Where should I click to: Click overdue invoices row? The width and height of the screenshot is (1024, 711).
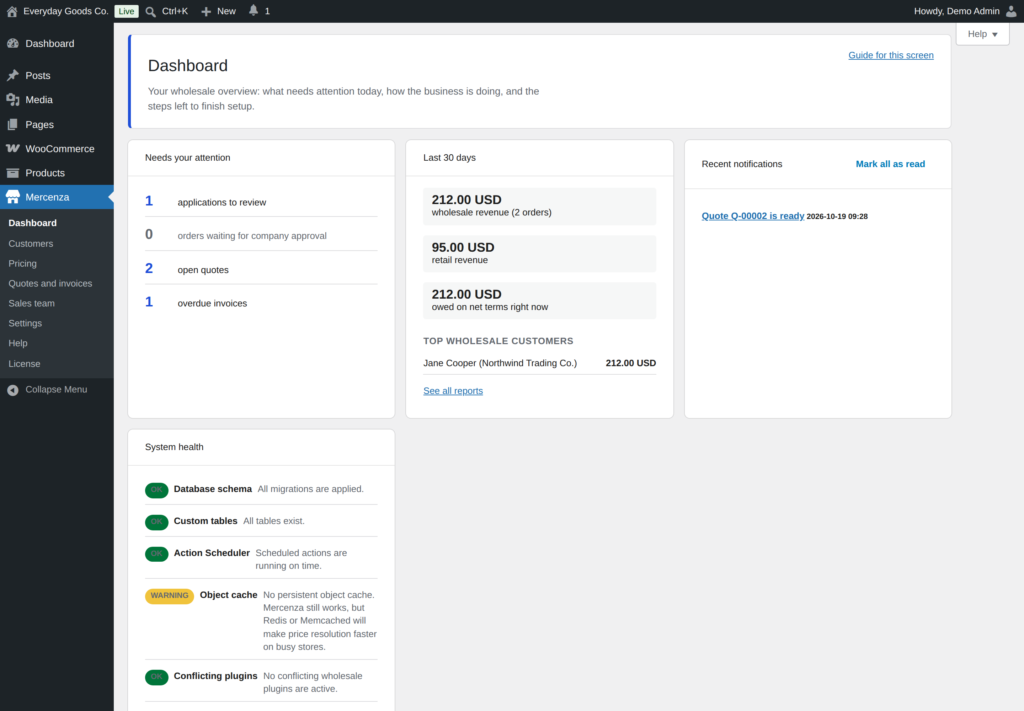[x=261, y=303]
